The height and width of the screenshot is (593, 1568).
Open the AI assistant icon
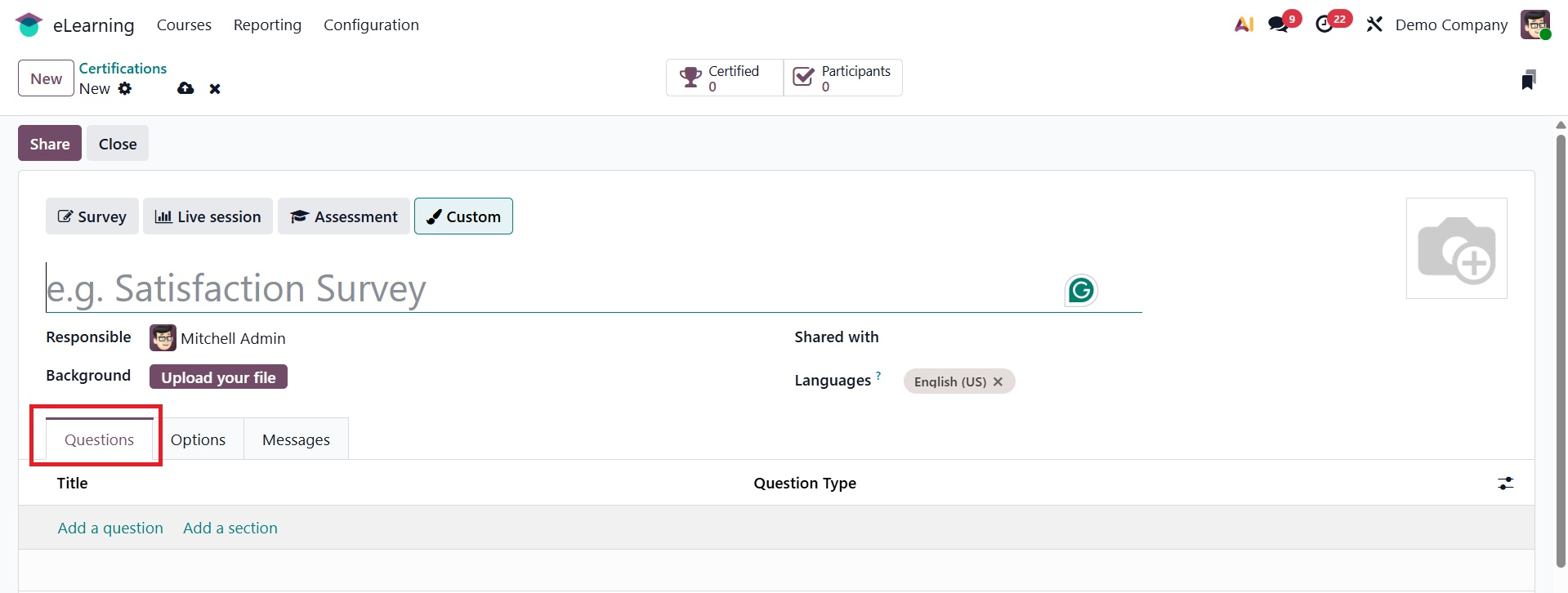pyautogui.click(x=1244, y=25)
